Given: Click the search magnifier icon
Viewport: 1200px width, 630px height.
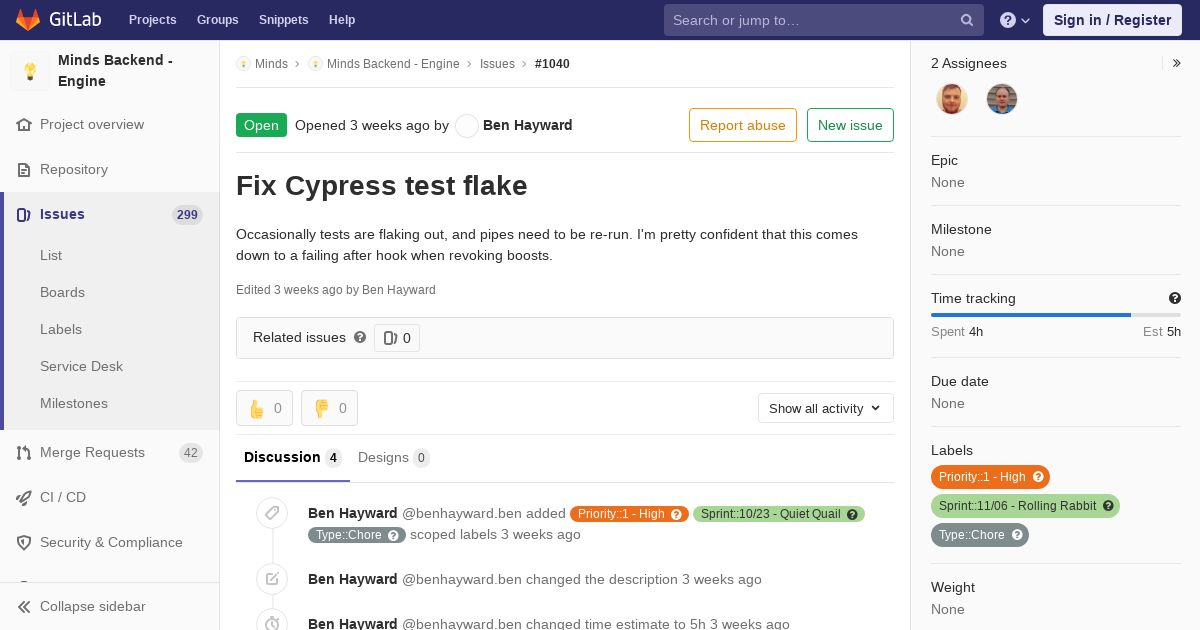Looking at the screenshot, I should pos(967,20).
